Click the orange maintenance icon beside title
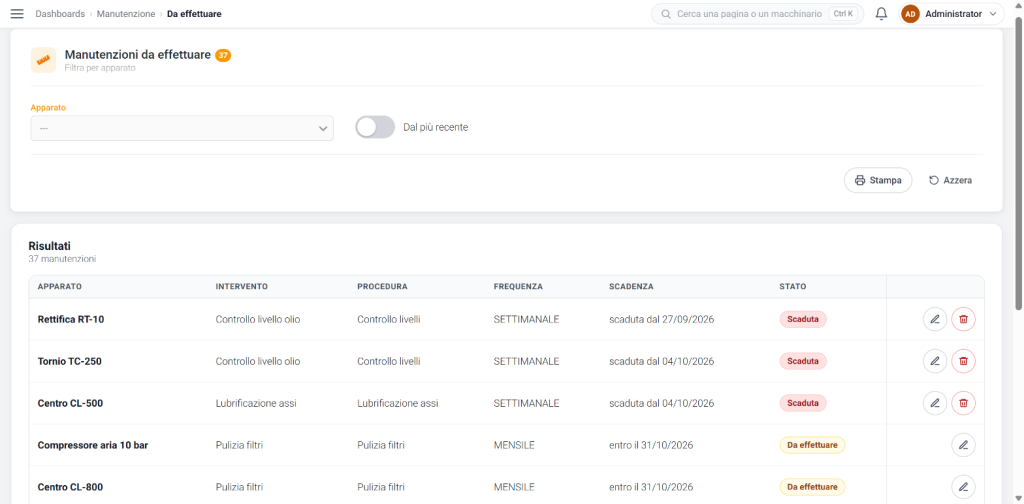1024x504 pixels. click(x=43, y=60)
